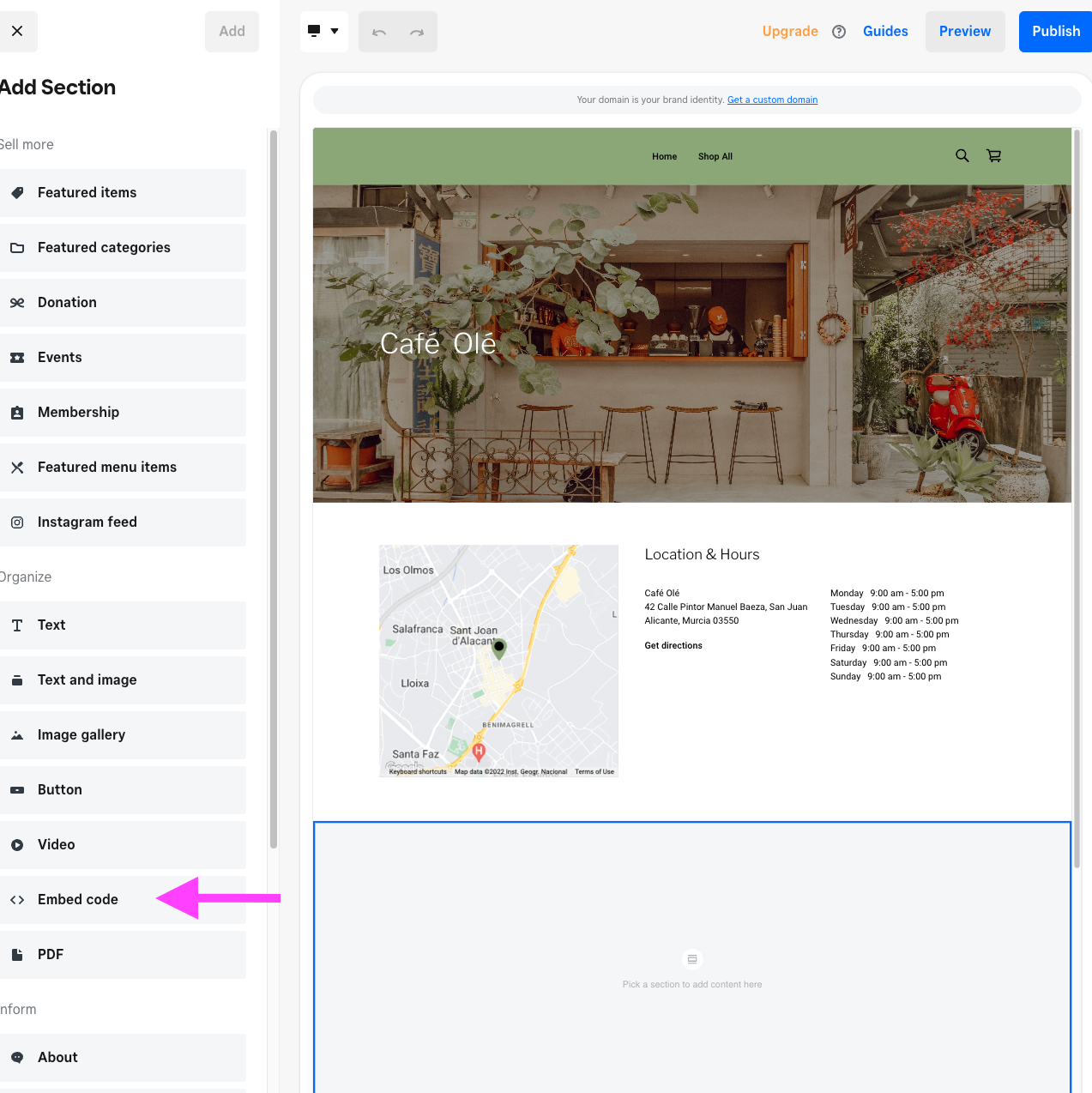This screenshot has width=1092, height=1093.
Task: Click the café hero banner image
Action: pyautogui.click(x=692, y=343)
